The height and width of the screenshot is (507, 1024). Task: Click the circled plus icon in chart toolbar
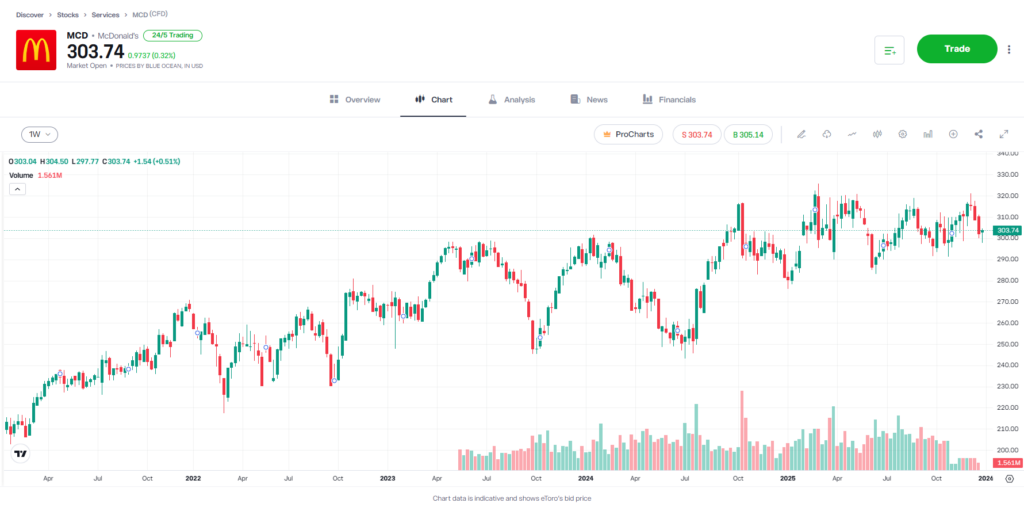pos(953,134)
